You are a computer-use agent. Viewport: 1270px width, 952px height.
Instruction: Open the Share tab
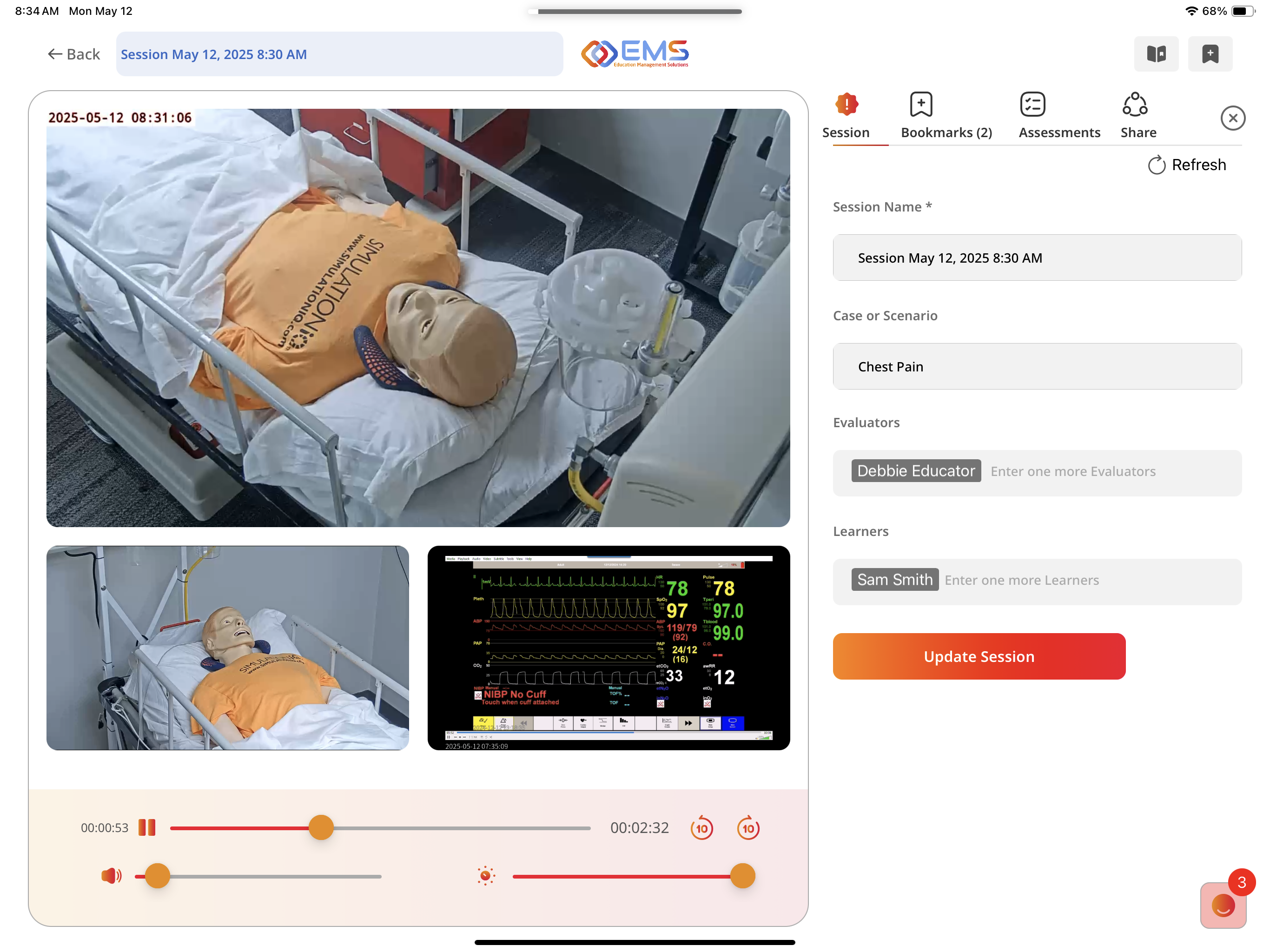pyautogui.click(x=1138, y=115)
